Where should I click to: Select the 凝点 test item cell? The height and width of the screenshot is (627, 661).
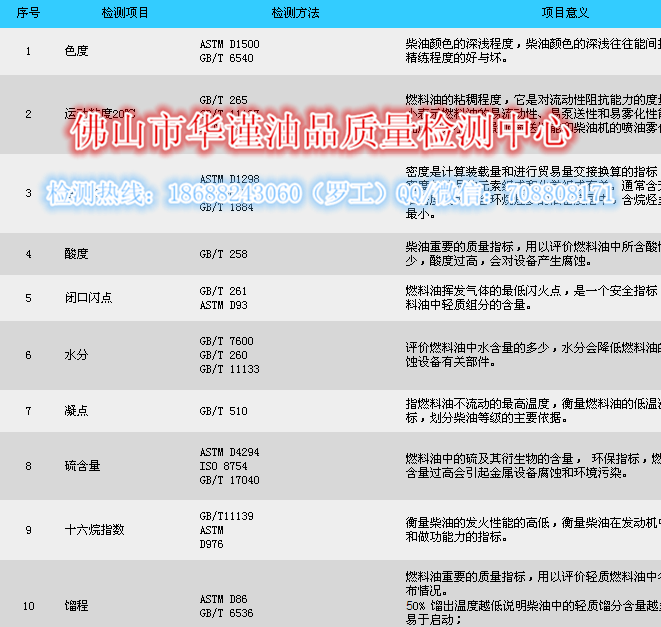point(76,411)
